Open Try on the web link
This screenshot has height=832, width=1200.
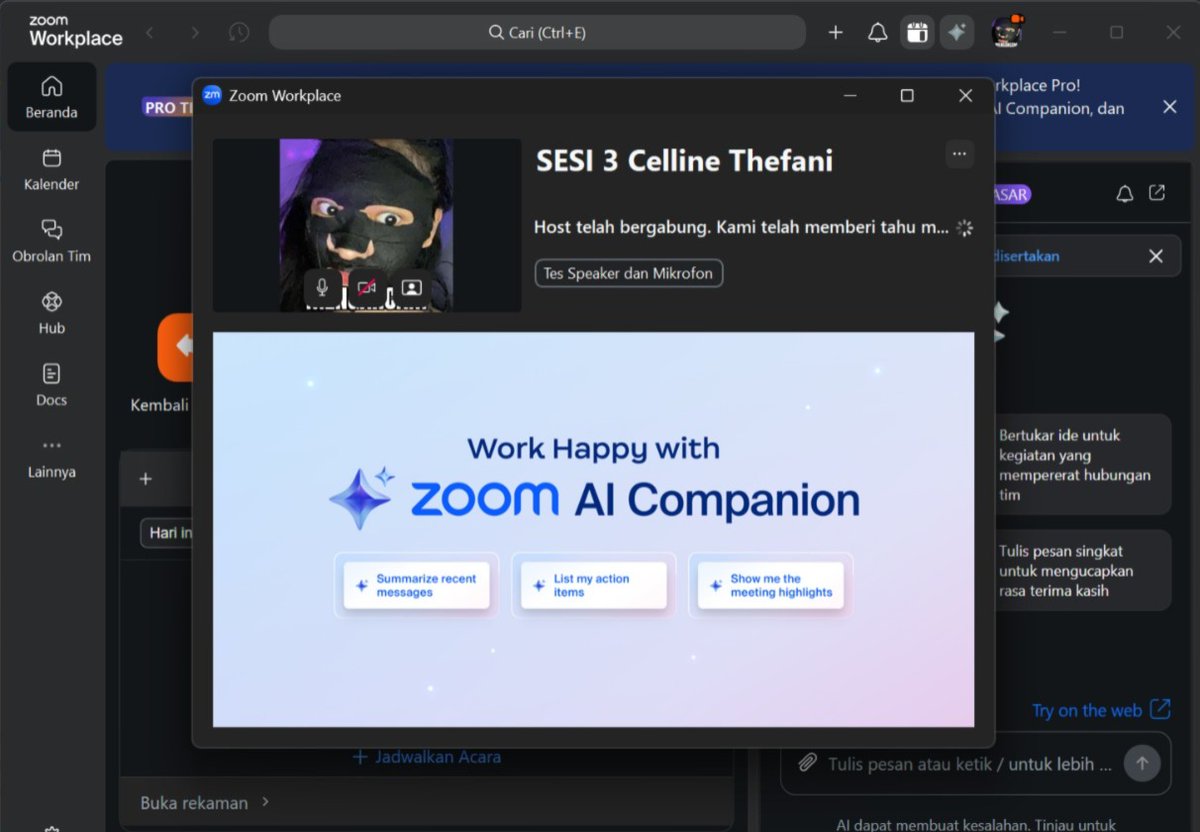point(1101,710)
